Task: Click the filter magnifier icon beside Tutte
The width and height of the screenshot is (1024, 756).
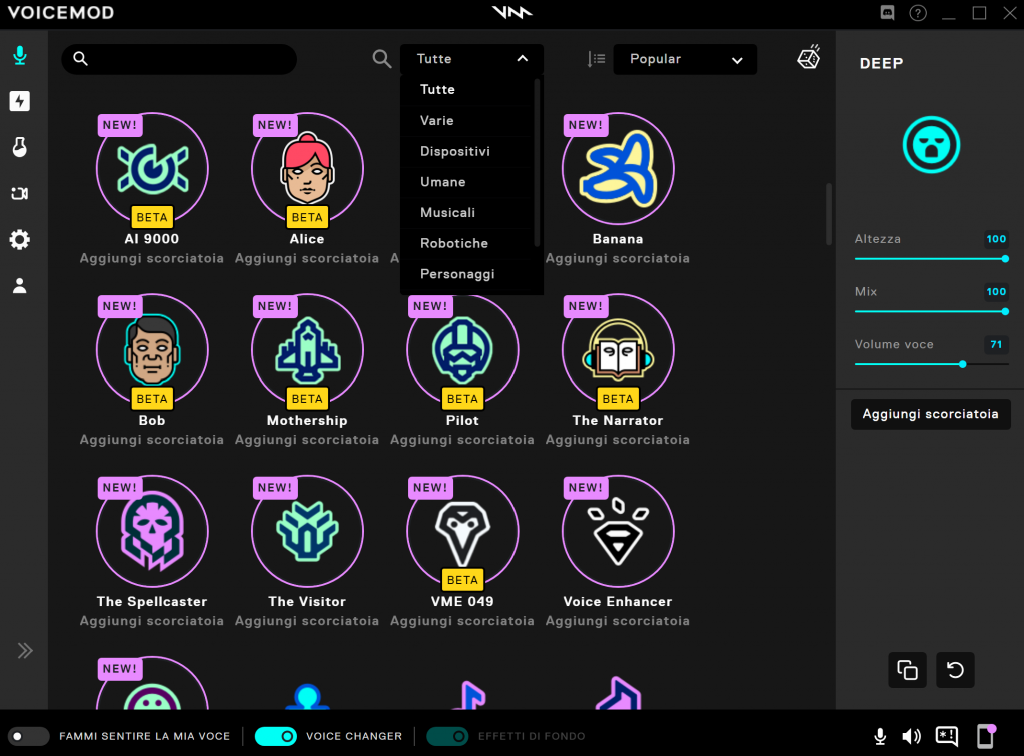Action: [x=381, y=59]
